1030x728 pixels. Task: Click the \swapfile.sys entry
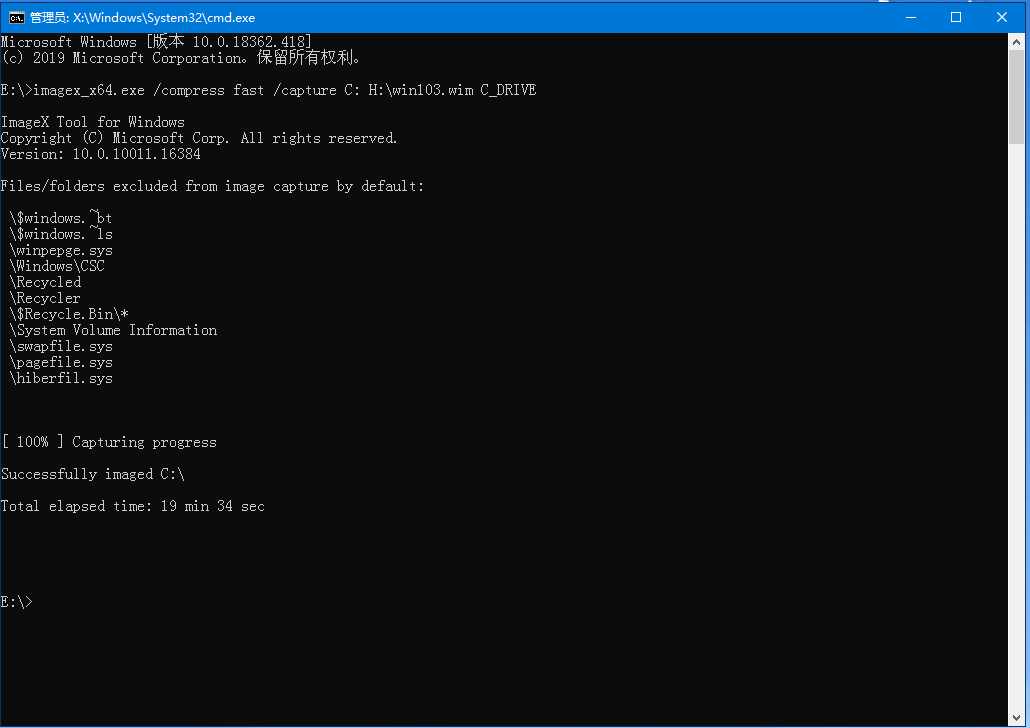pyautogui.click(x=60, y=346)
